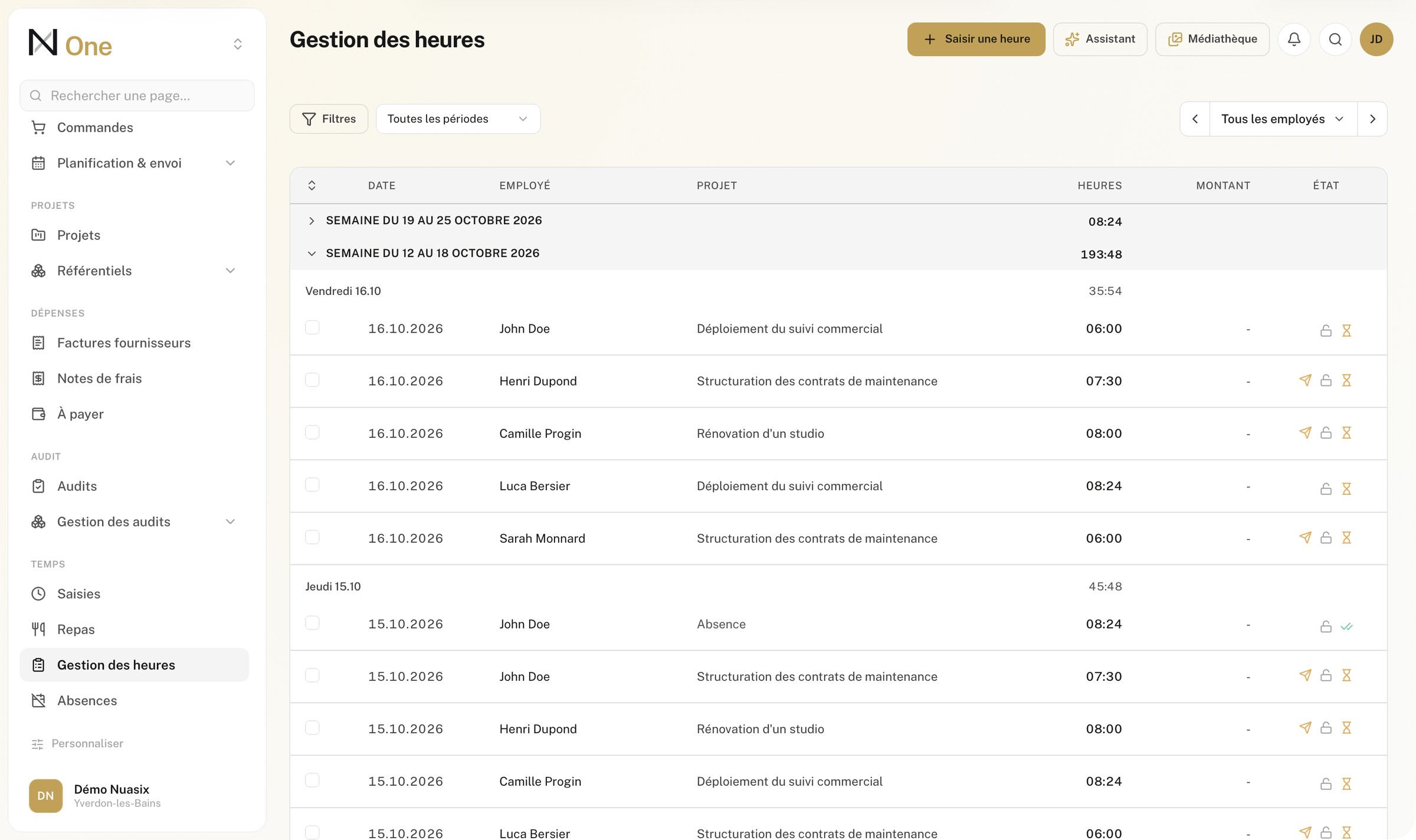Open the Assistant button
This screenshot has width=1416, height=840.
(x=1100, y=40)
